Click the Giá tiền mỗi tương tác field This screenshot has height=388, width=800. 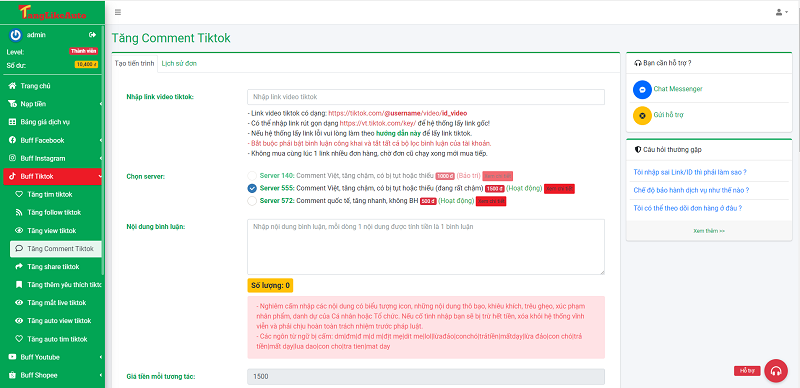pos(426,377)
